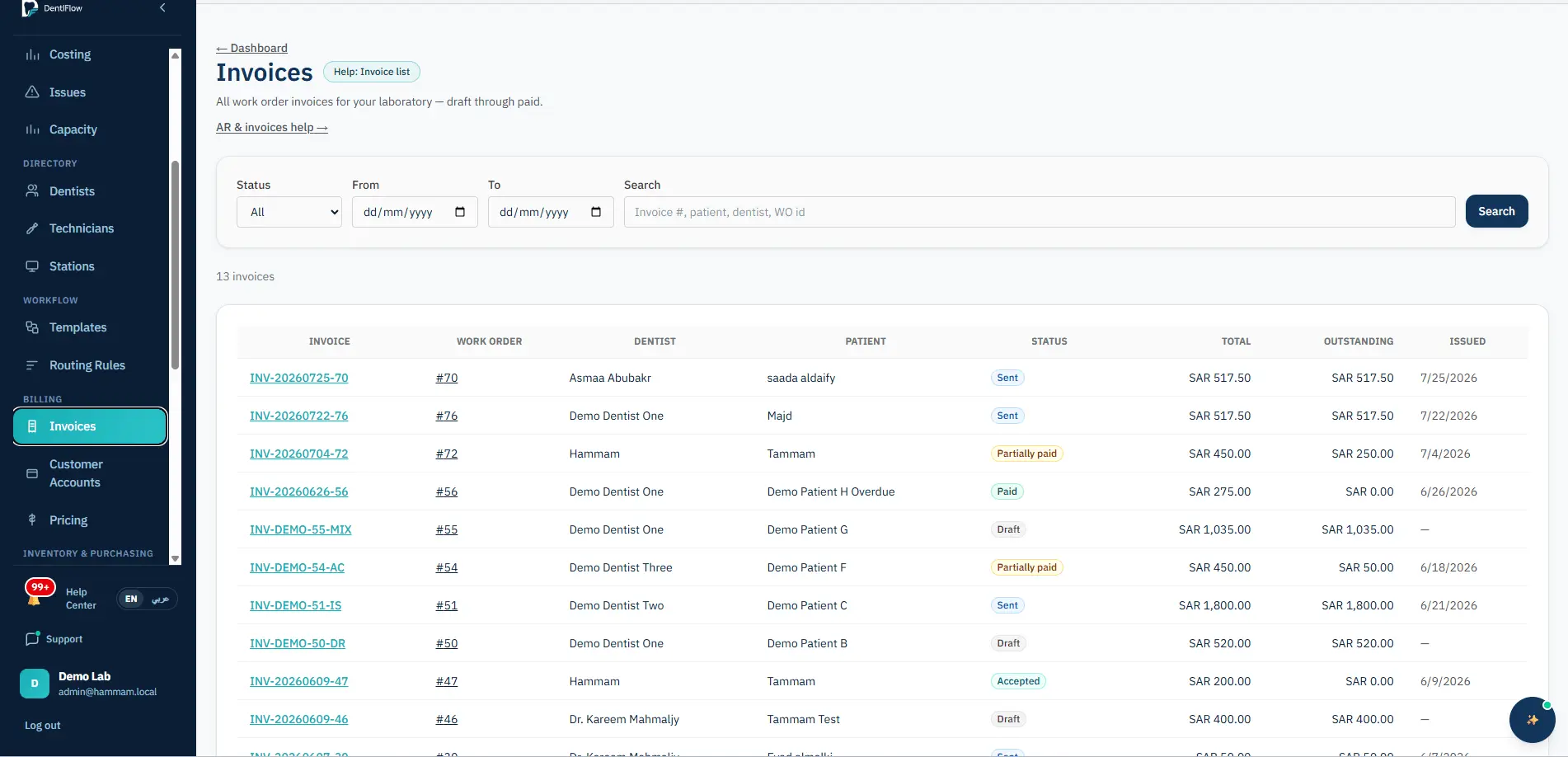Click the Pricing dollar icon
Viewport: 1568px width, 757px height.
click(32, 520)
